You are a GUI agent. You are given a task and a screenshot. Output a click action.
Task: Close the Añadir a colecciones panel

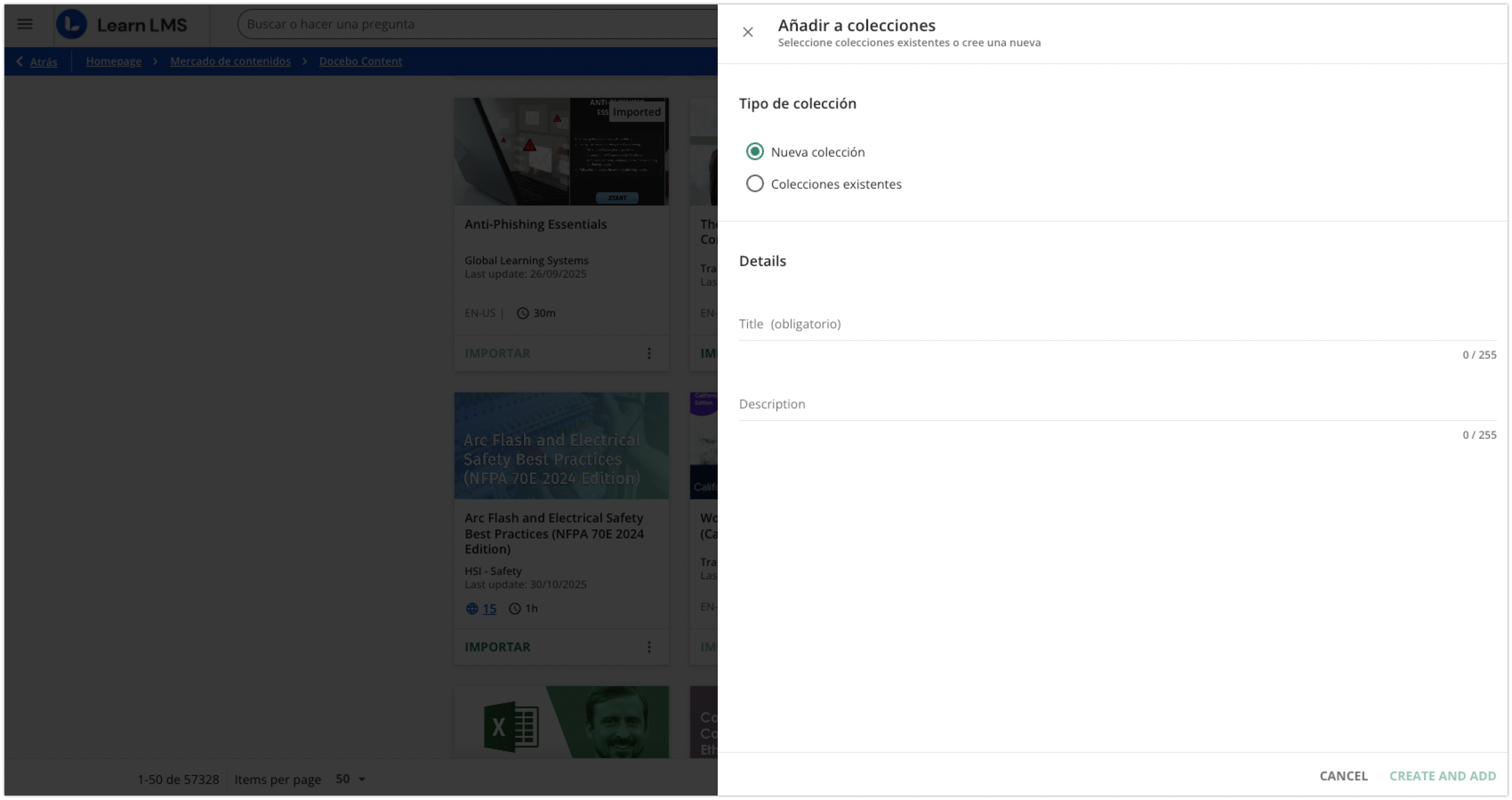point(747,32)
